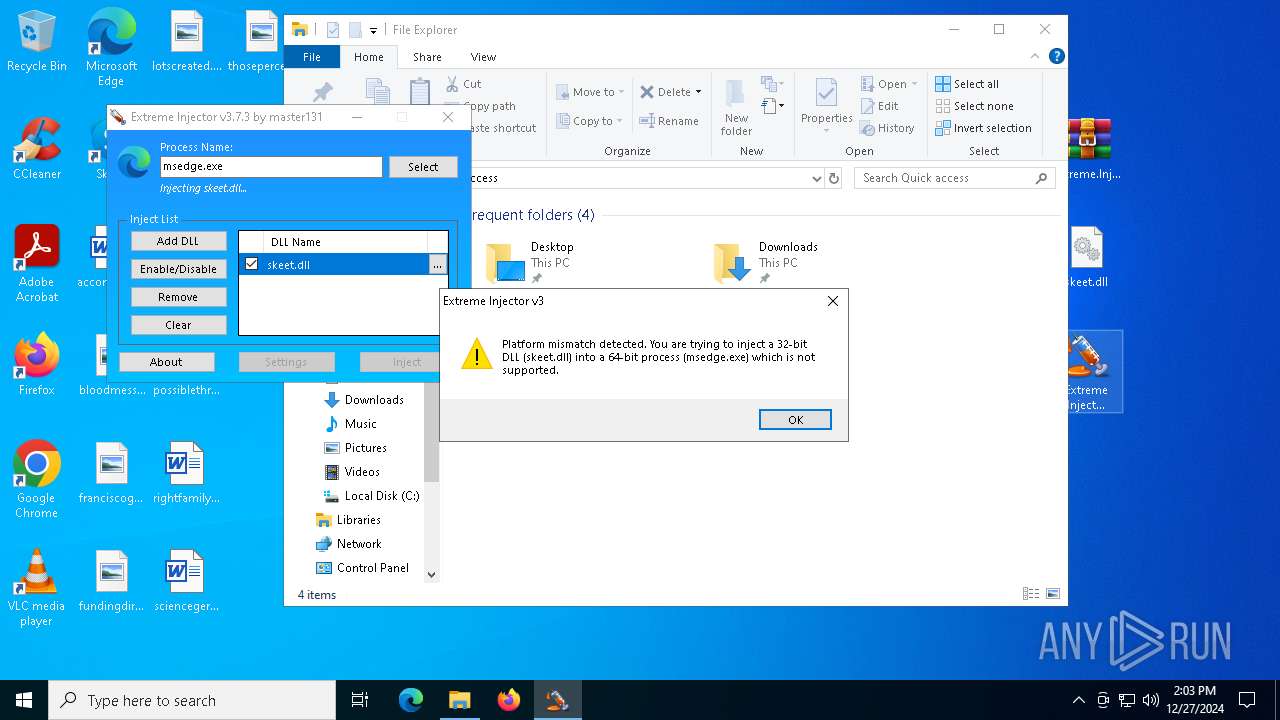The height and width of the screenshot is (720, 1280).
Task: Switch to details view icon in status bar
Action: coord(1031,594)
